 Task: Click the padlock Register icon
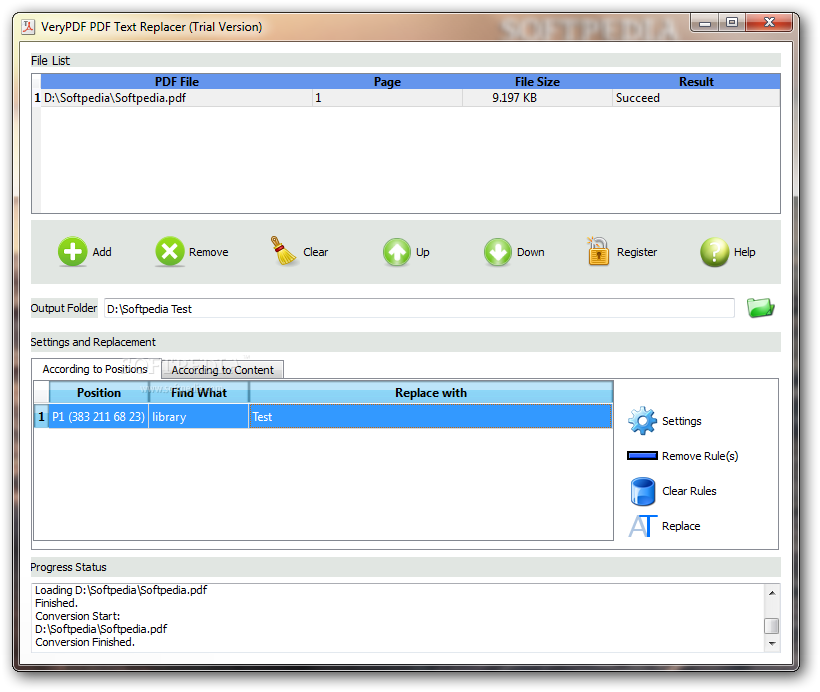coord(598,251)
